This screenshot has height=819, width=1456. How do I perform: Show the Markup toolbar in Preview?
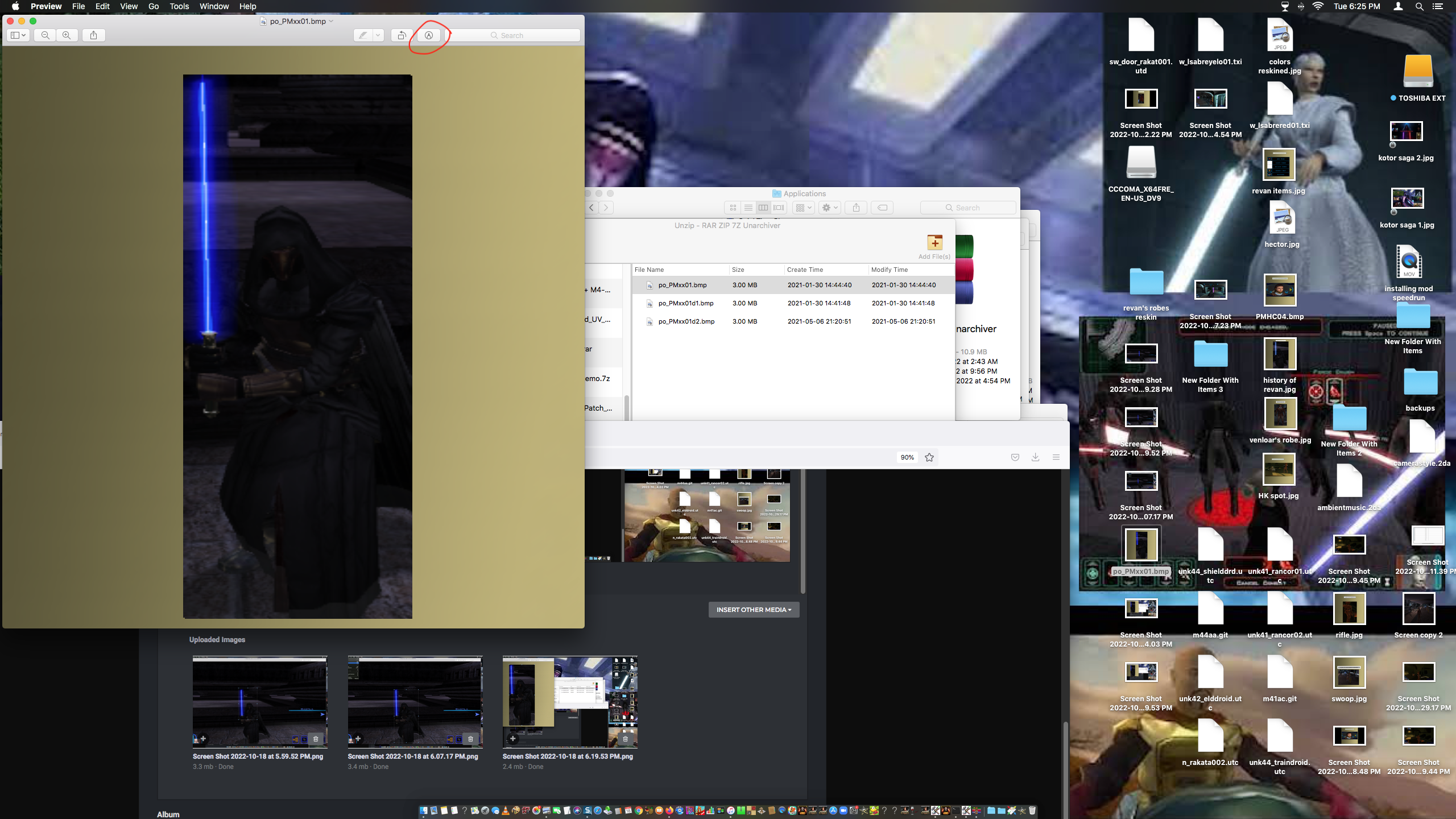[429, 35]
